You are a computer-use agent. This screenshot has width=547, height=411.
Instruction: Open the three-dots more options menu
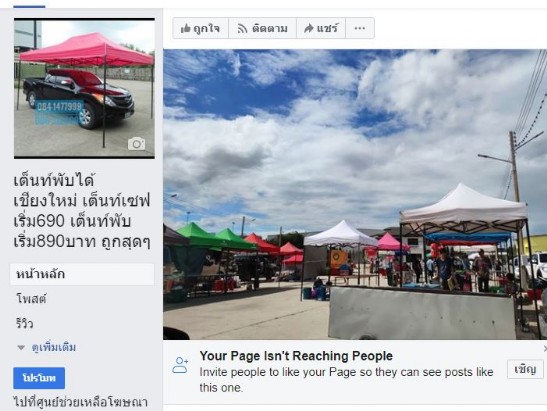click(360, 28)
